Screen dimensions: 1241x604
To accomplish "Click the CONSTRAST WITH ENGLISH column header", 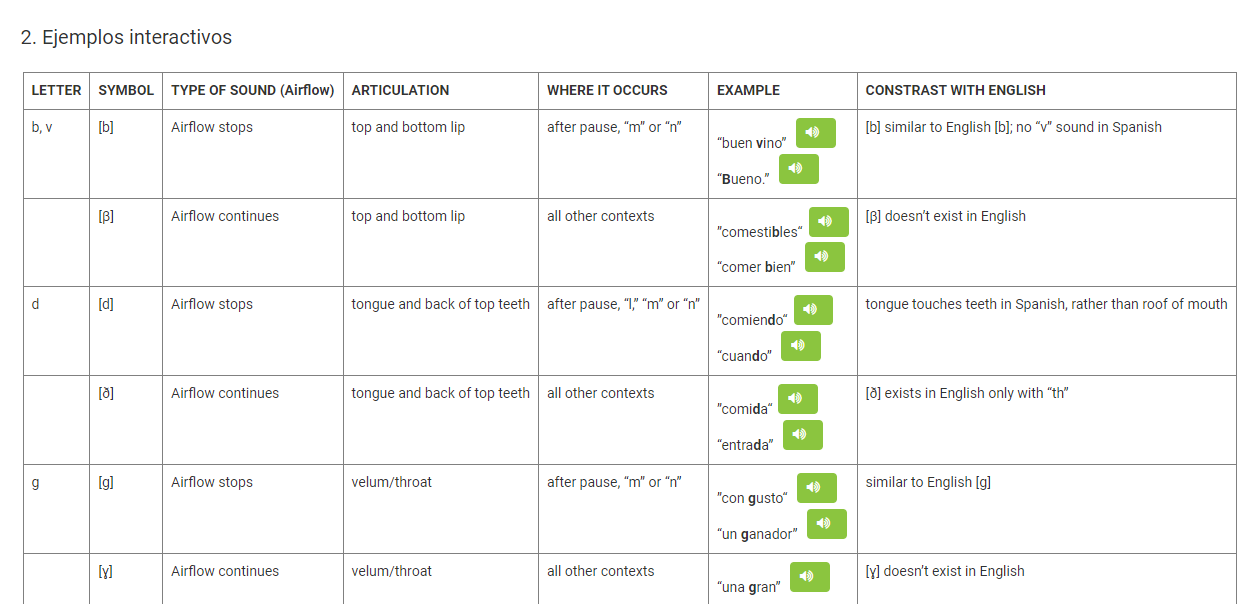I will [955, 90].
